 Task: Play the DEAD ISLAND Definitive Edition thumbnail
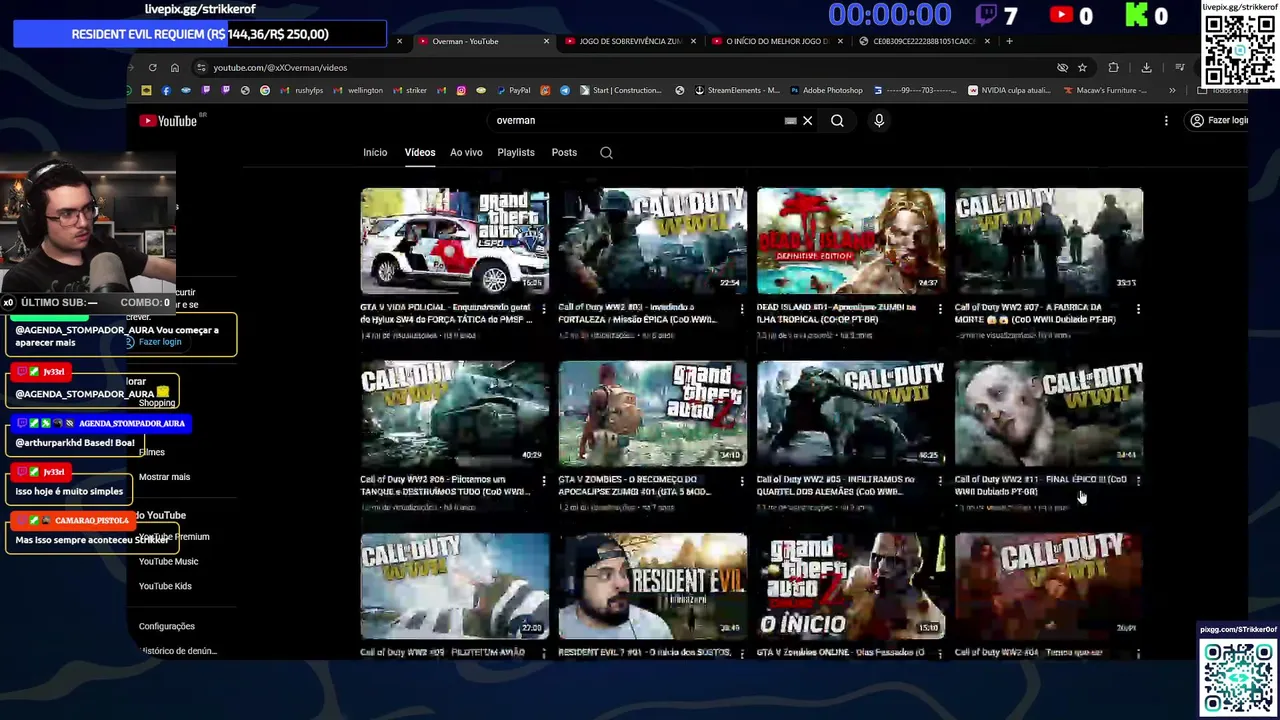pos(851,241)
